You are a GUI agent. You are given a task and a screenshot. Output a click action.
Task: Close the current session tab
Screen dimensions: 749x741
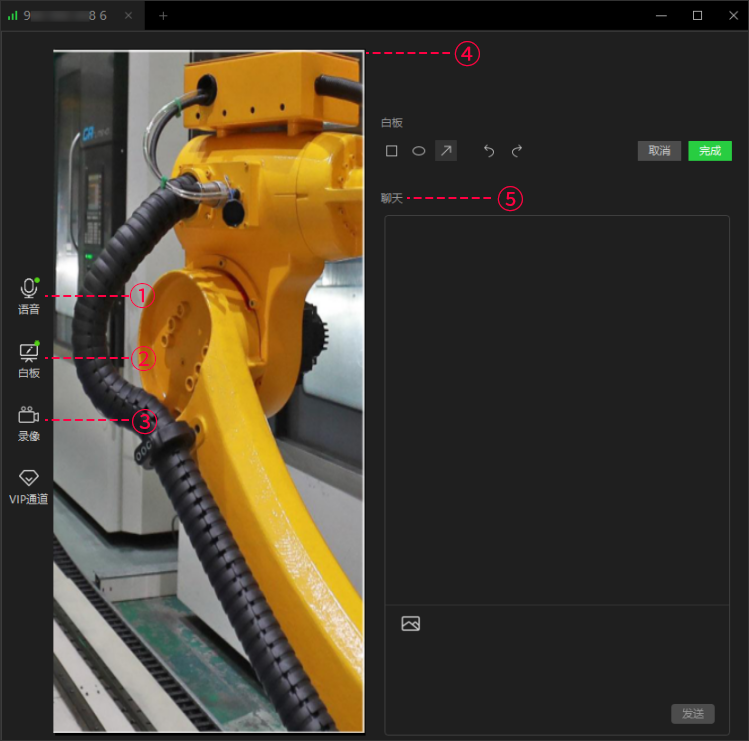[128, 16]
